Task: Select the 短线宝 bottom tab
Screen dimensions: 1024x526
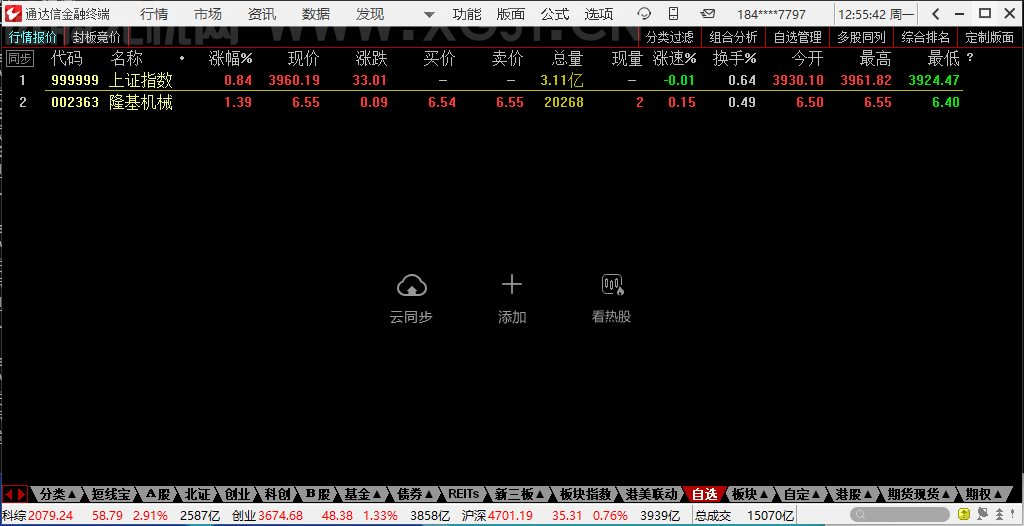Action: [x=110, y=494]
